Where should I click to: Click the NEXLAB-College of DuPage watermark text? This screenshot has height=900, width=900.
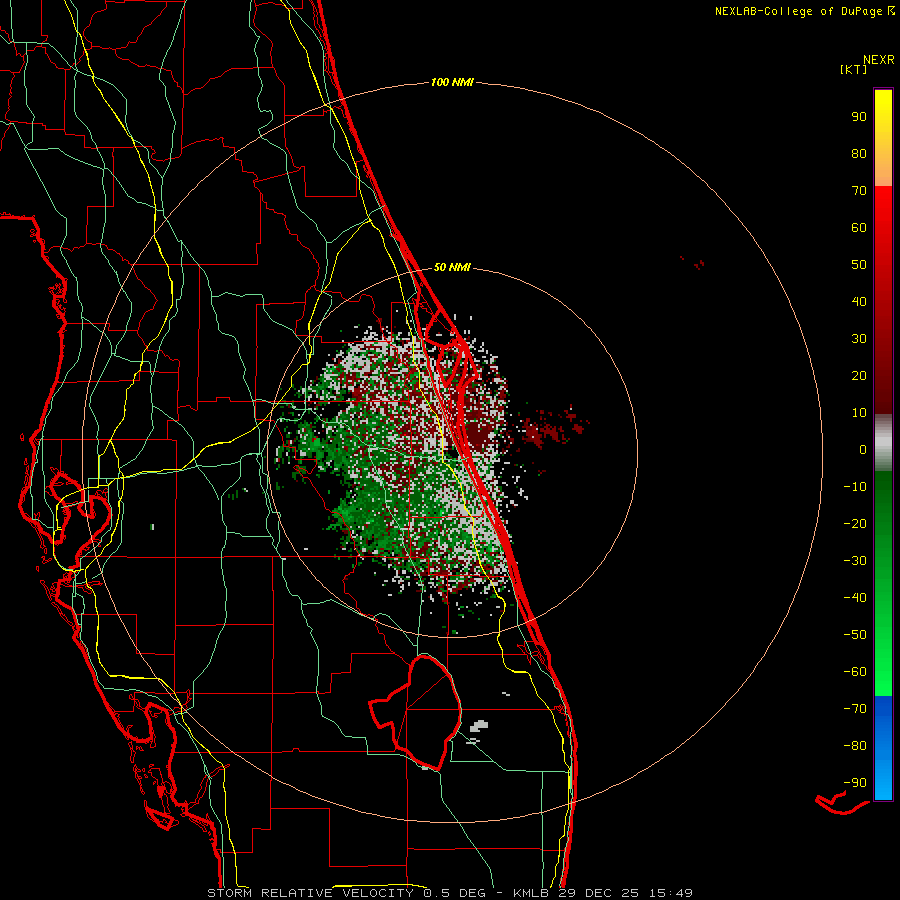pyautogui.click(x=798, y=11)
